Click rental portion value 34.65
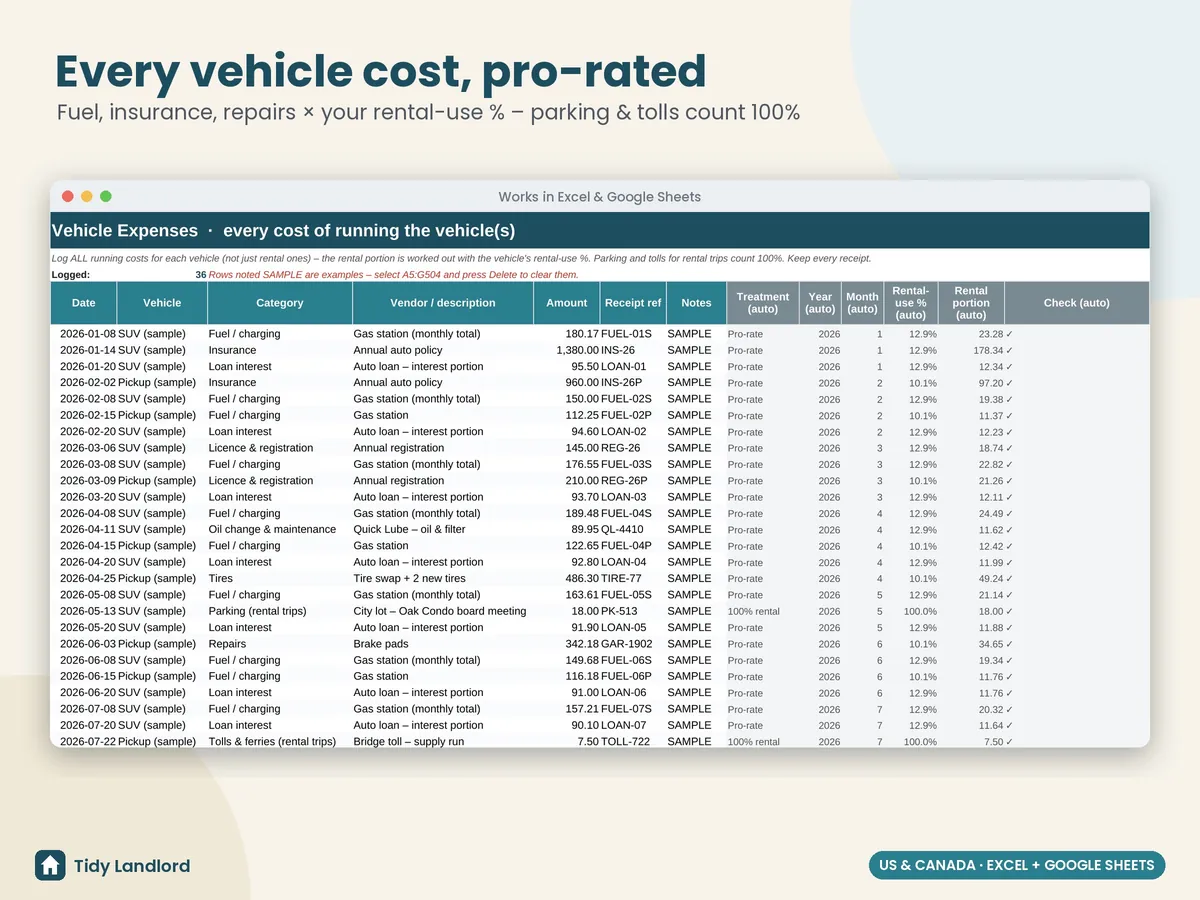Screen dimensions: 1200x900 click(989, 644)
